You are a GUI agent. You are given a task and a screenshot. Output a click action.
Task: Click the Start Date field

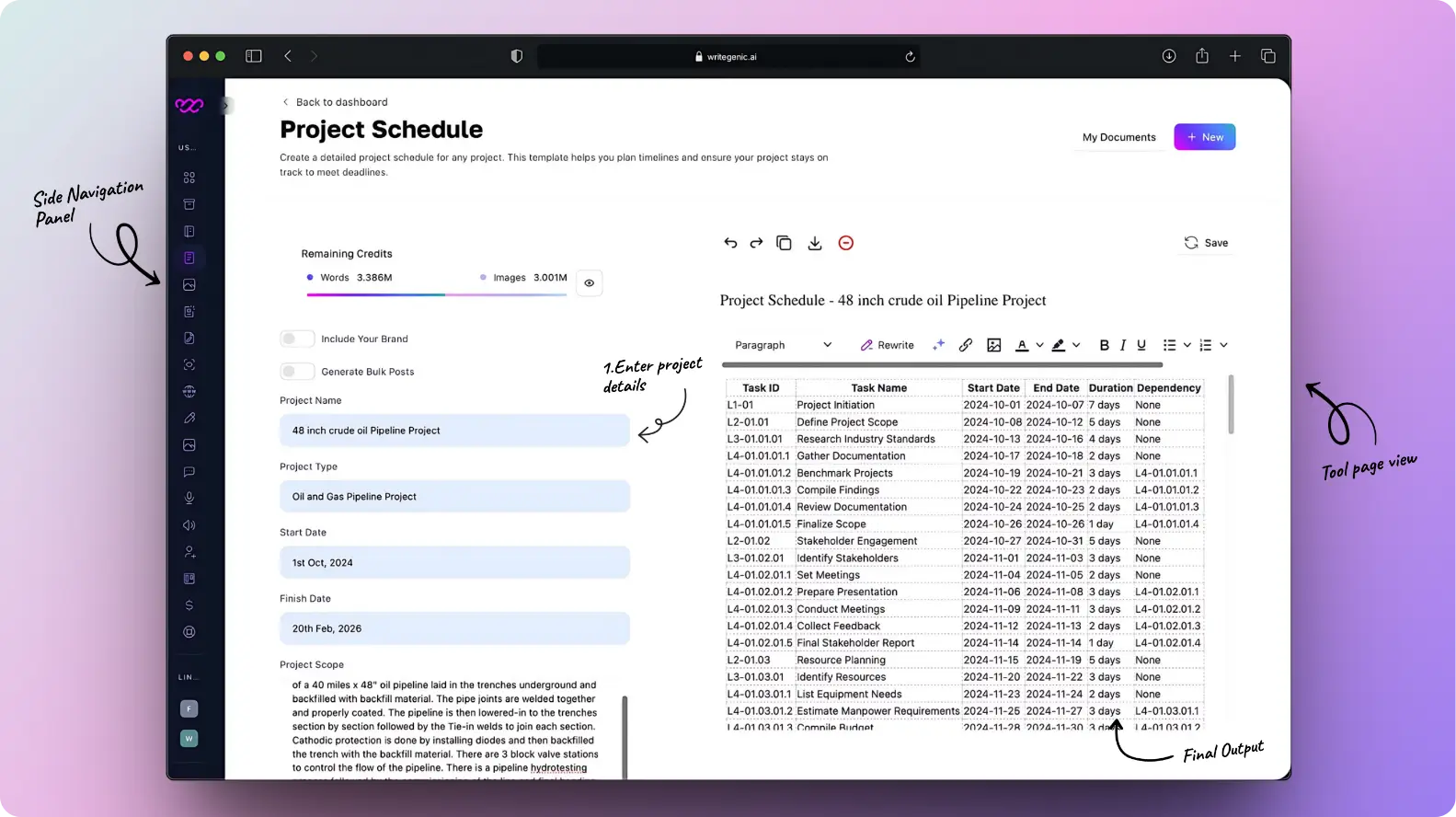tap(454, 563)
